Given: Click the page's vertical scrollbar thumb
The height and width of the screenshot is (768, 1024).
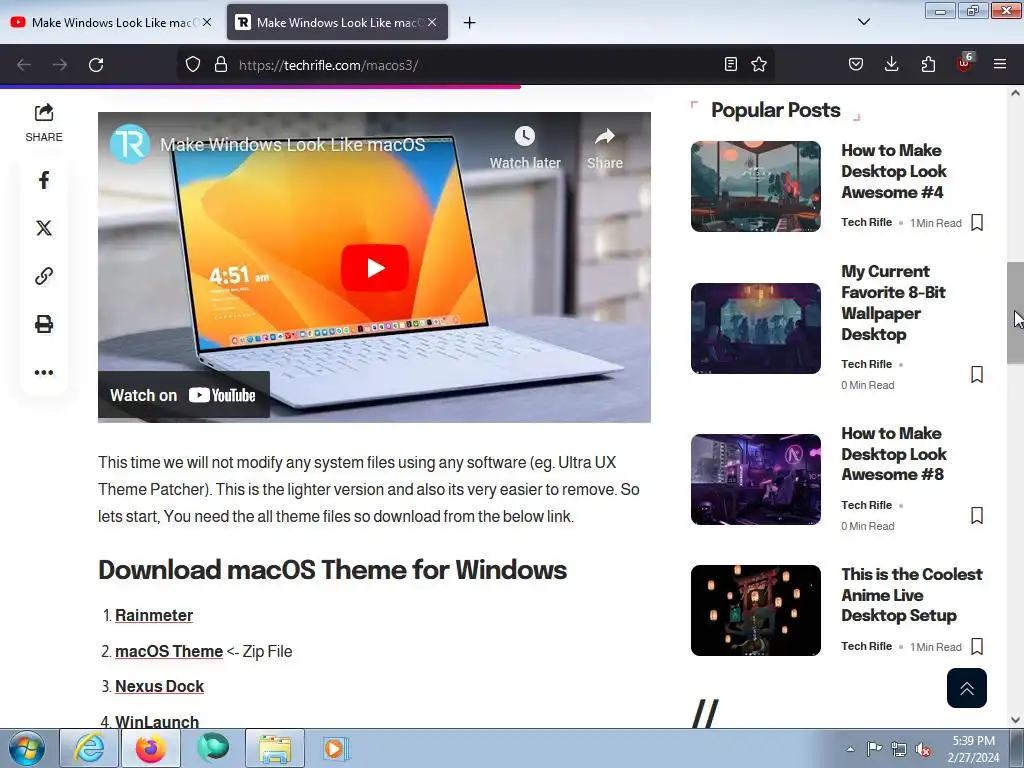Looking at the screenshot, I should point(1015,313).
